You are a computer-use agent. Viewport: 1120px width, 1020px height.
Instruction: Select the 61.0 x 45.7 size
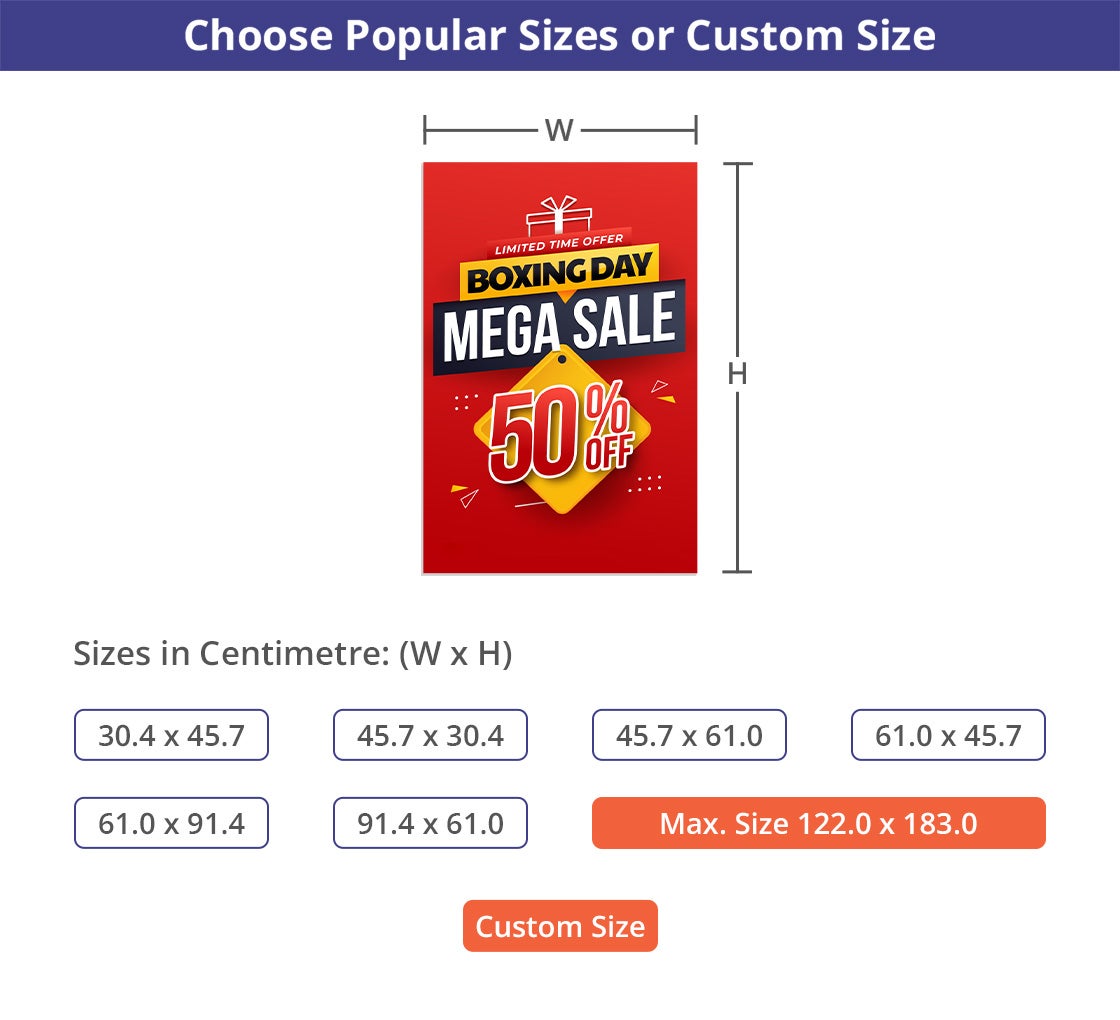pyautogui.click(x=948, y=736)
